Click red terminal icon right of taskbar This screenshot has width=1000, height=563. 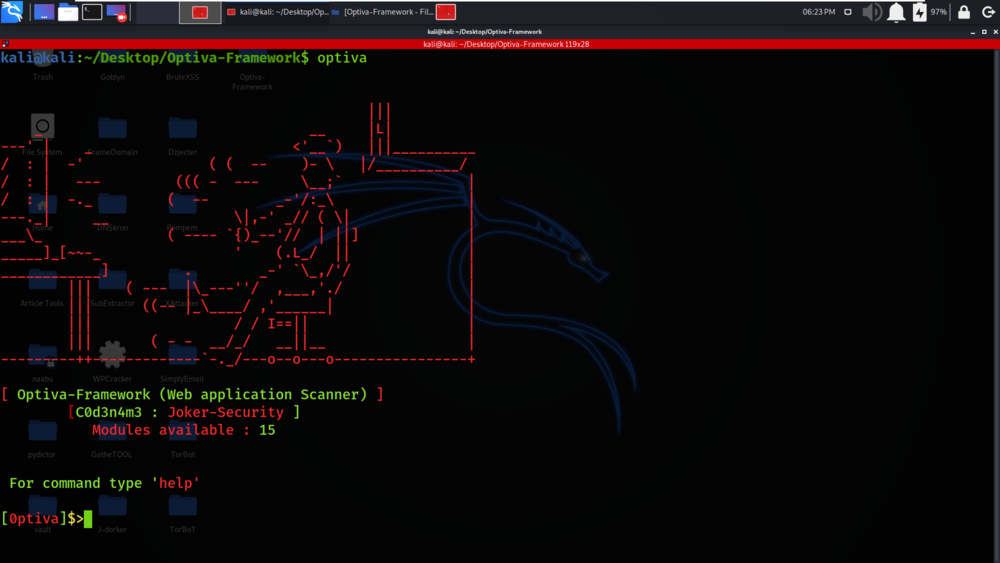pyautogui.click(x=446, y=12)
